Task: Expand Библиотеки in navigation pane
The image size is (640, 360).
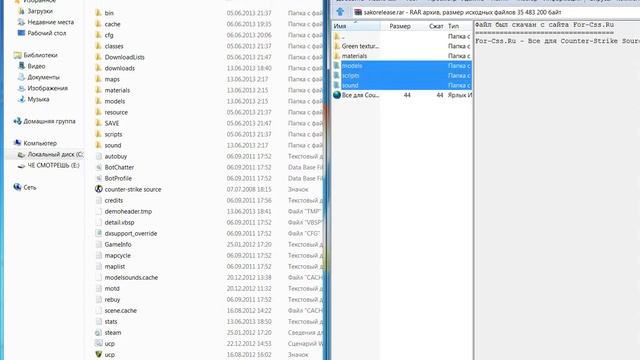Action: coord(40,55)
